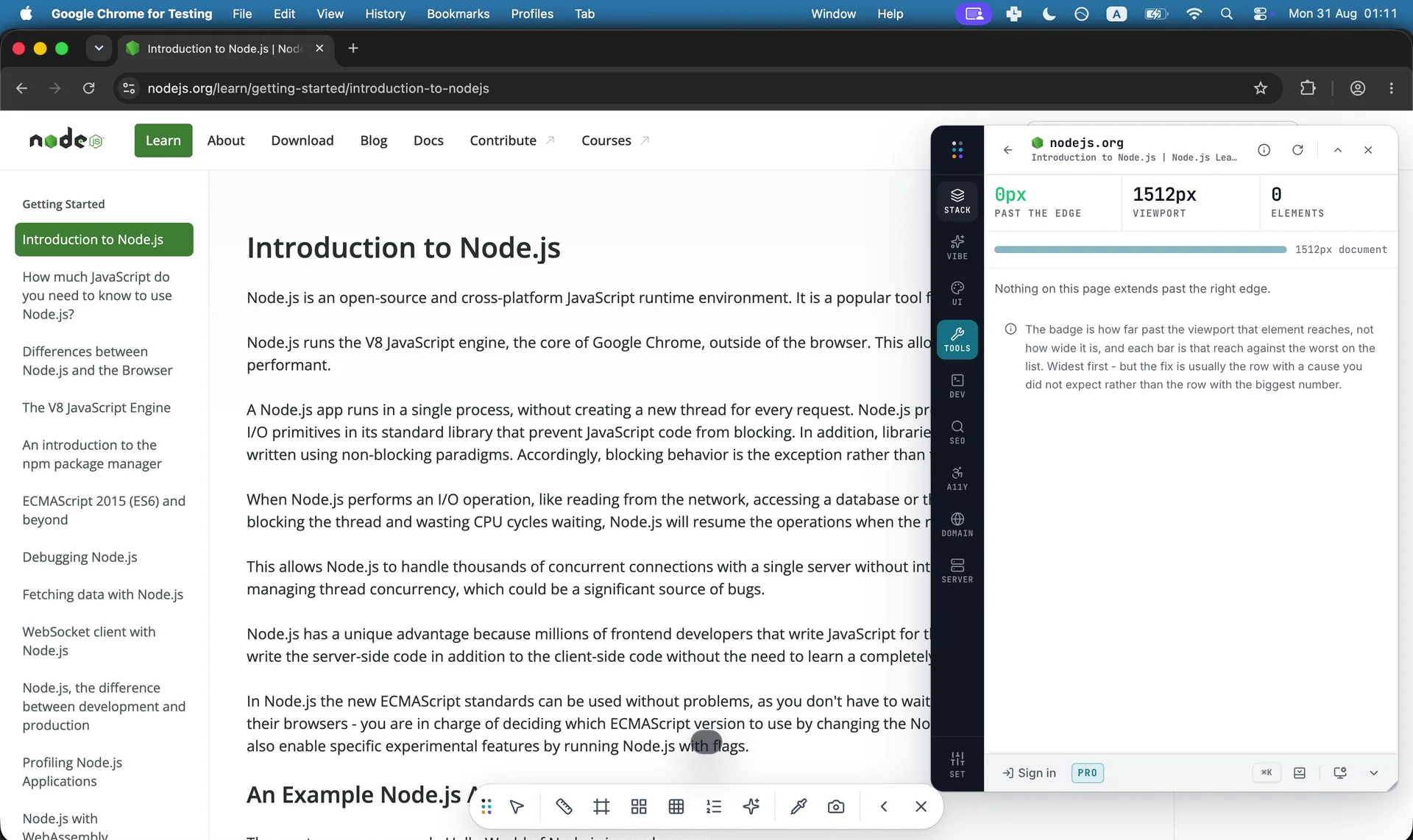This screenshot has height=840, width=1413.
Task: Select the Tools section wrench icon
Action: 957,340
